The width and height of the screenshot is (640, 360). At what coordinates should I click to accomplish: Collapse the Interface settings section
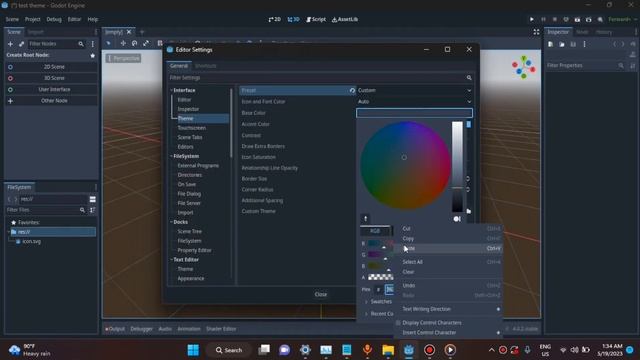171,90
